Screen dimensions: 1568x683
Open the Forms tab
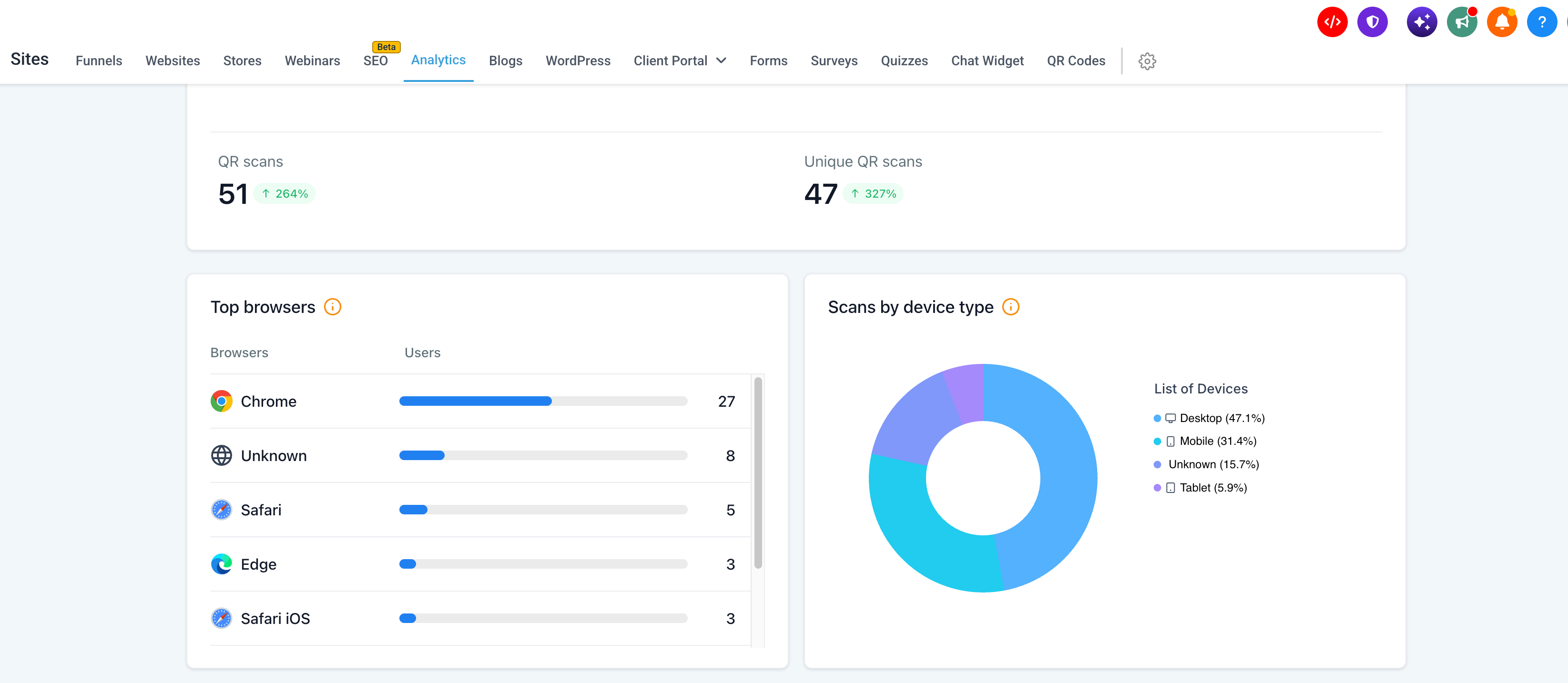coord(768,61)
